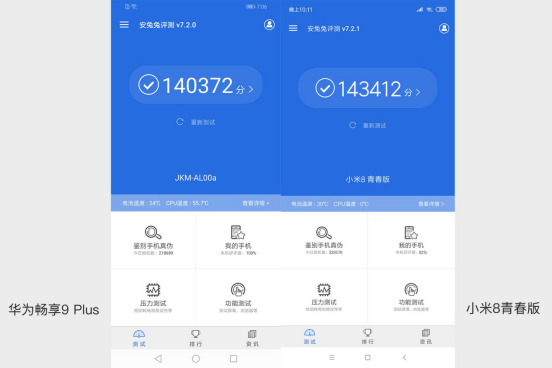Tap Android home circle on Huawei screen

[x=196, y=358]
